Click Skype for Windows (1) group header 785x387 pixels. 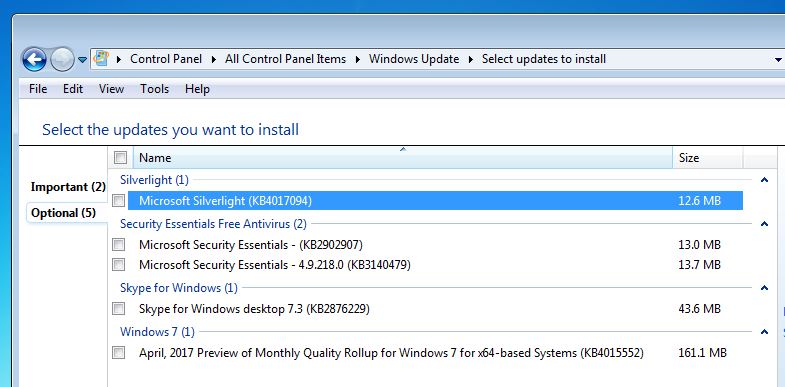tap(179, 288)
